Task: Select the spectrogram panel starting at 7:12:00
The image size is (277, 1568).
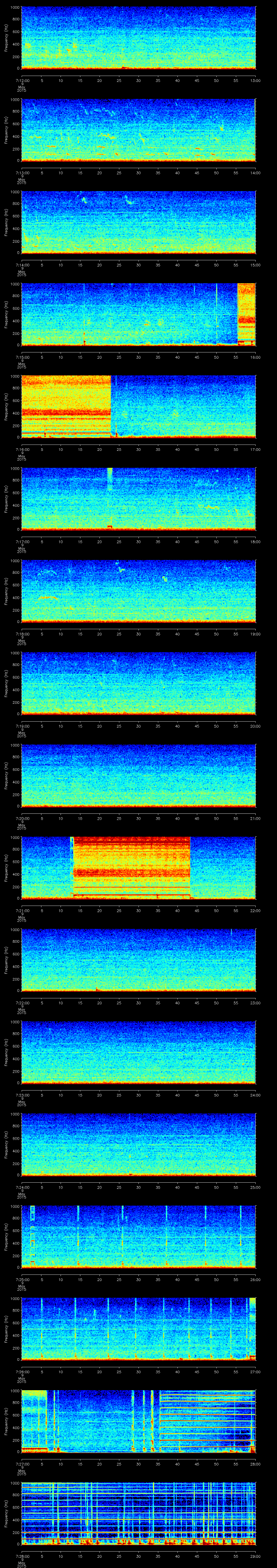Action: pyautogui.click(x=138, y=38)
